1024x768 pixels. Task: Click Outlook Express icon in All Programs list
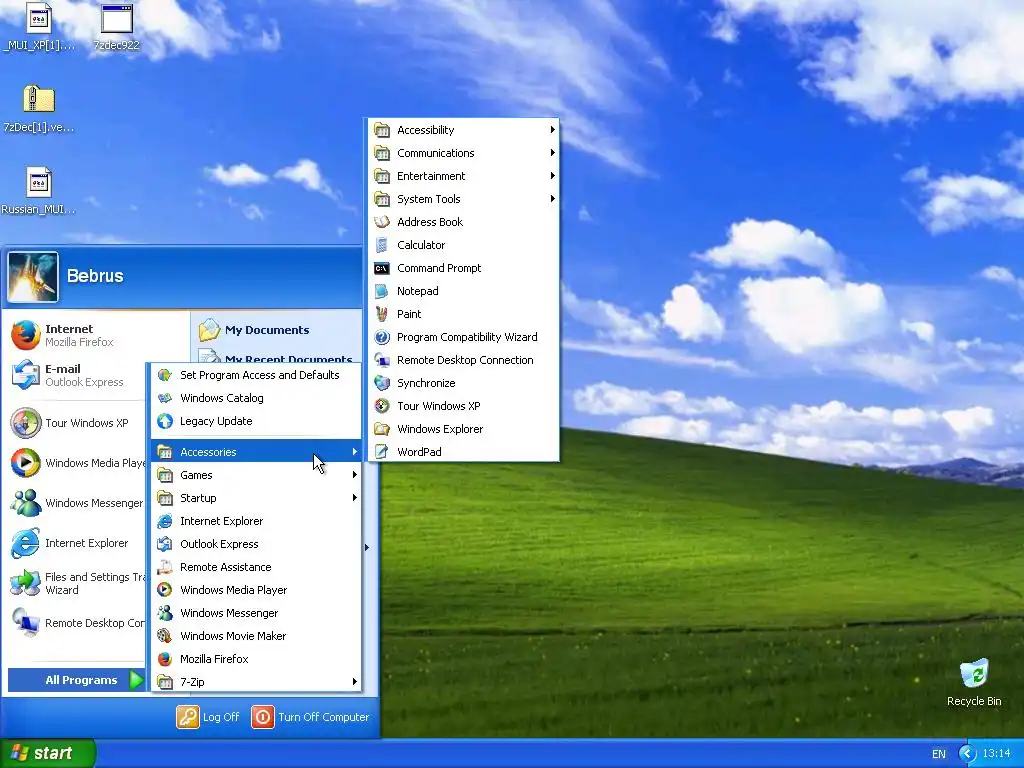pos(165,544)
